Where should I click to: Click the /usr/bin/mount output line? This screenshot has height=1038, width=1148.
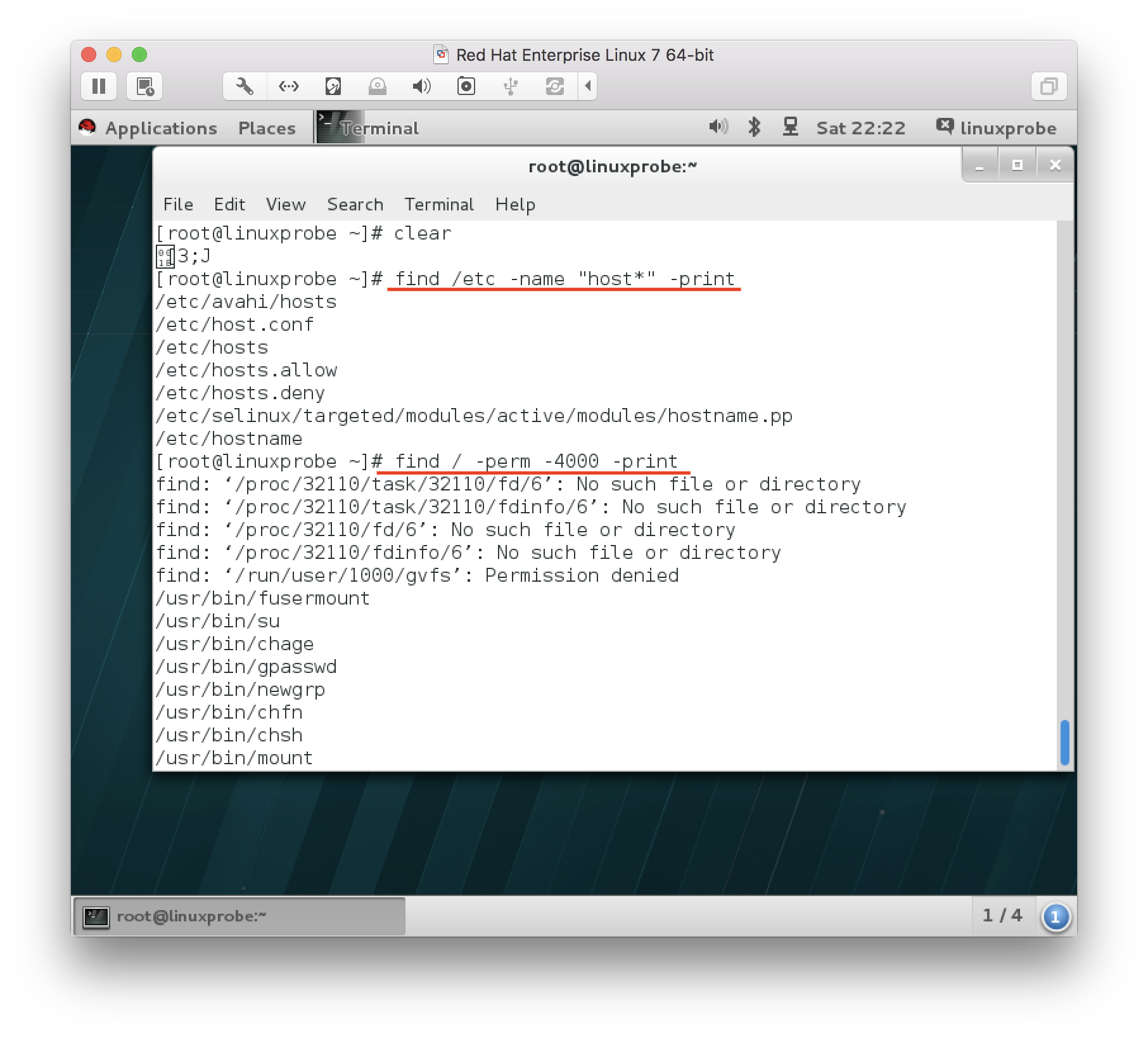tap(235, 758)
